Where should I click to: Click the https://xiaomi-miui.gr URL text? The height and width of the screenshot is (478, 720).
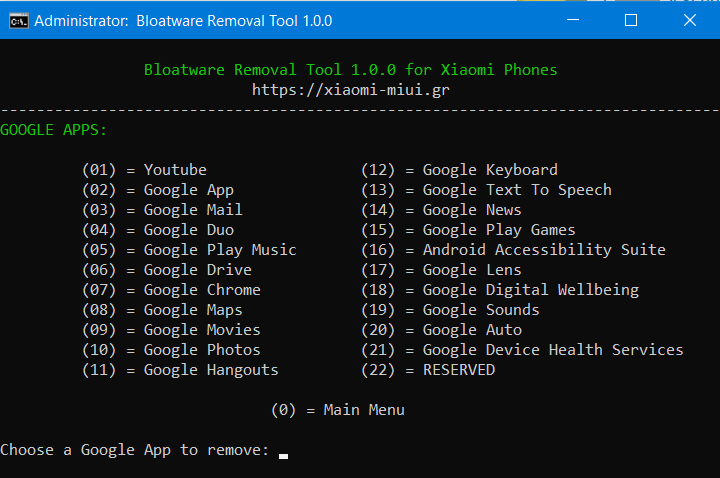[351, 90]
